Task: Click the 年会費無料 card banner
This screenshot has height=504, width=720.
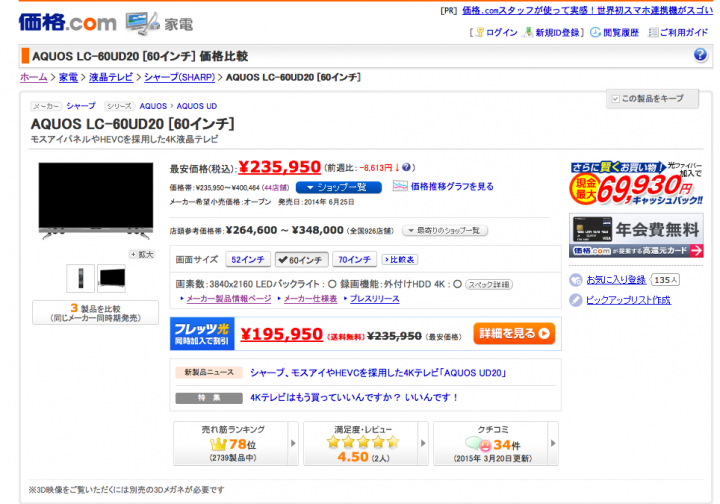Action: 636,235
